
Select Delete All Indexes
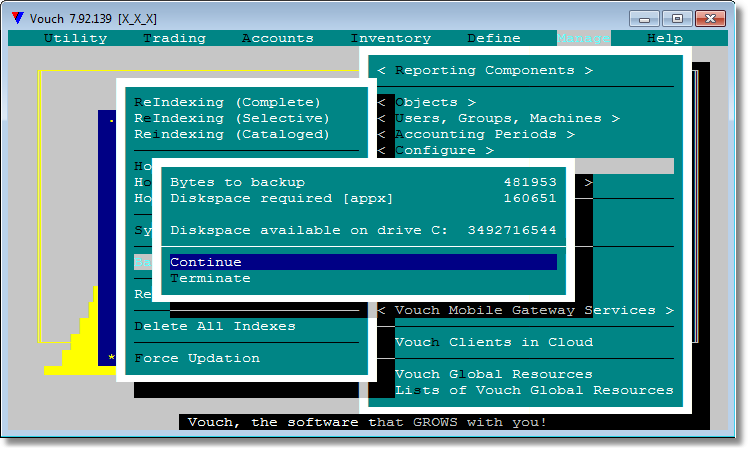215,326
